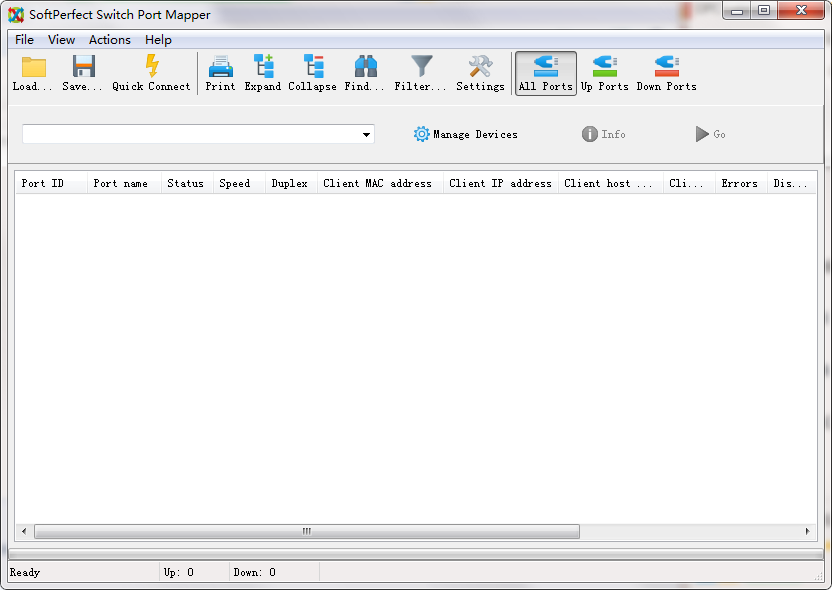Sort by Client host column header
This screenshot has height=590, width=832.
pyautogui.click(x=610, y=184)
